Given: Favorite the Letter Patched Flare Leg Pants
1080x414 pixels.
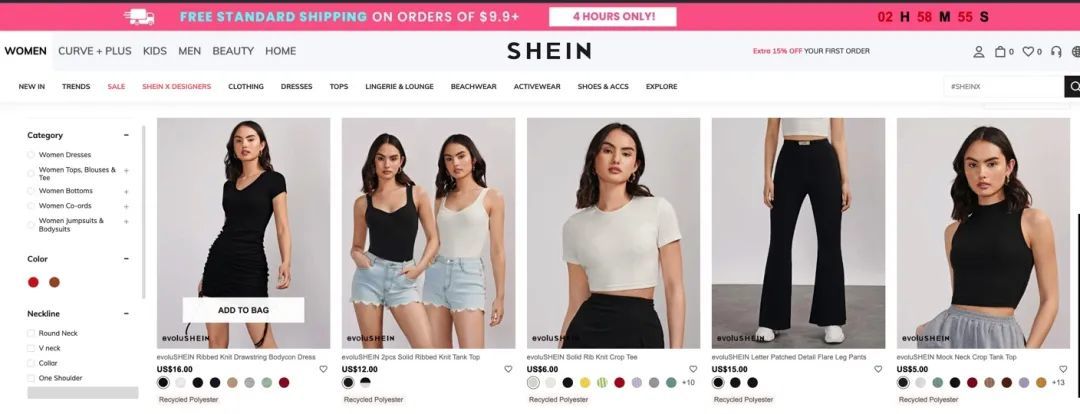Looking at the screenshot, I should click(x=878, y=369).
